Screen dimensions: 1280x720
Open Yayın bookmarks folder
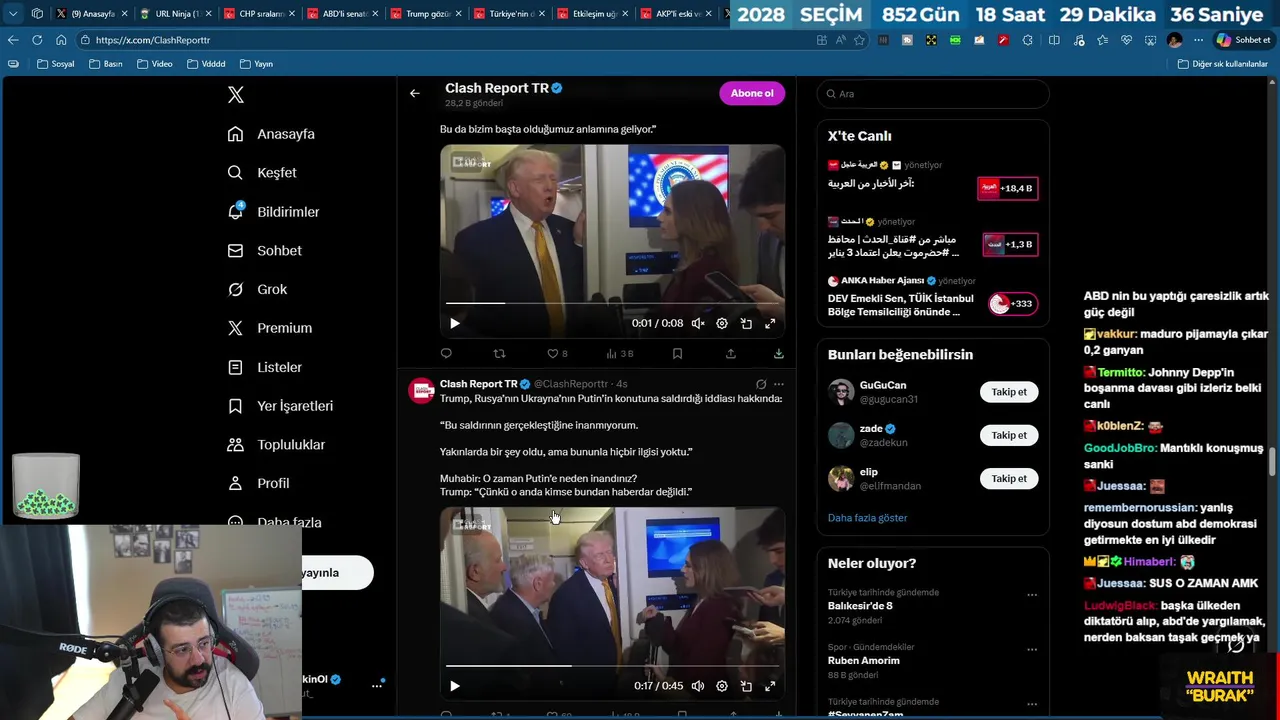(x=257, y=64)
